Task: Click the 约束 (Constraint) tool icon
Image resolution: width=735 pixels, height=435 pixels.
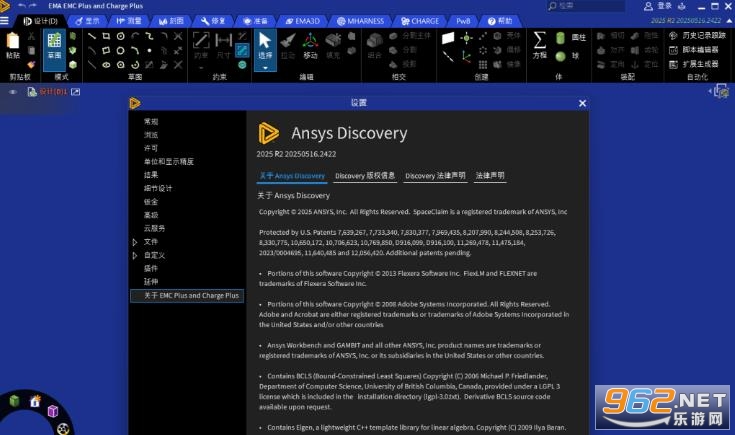Action: coord(201,45)
